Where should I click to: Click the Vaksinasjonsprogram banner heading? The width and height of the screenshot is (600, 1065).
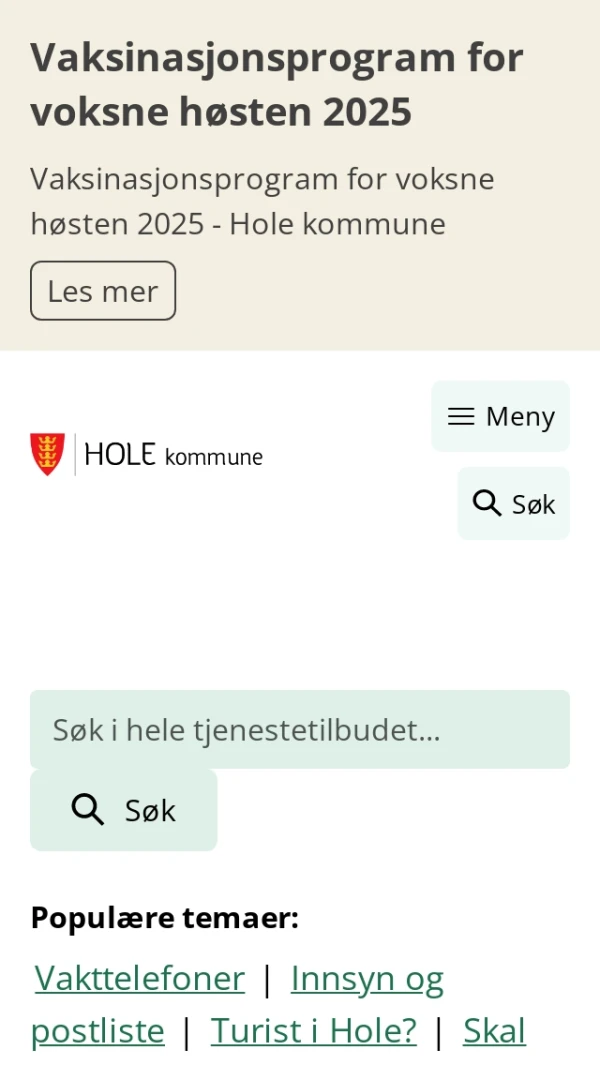pos(276,84)
